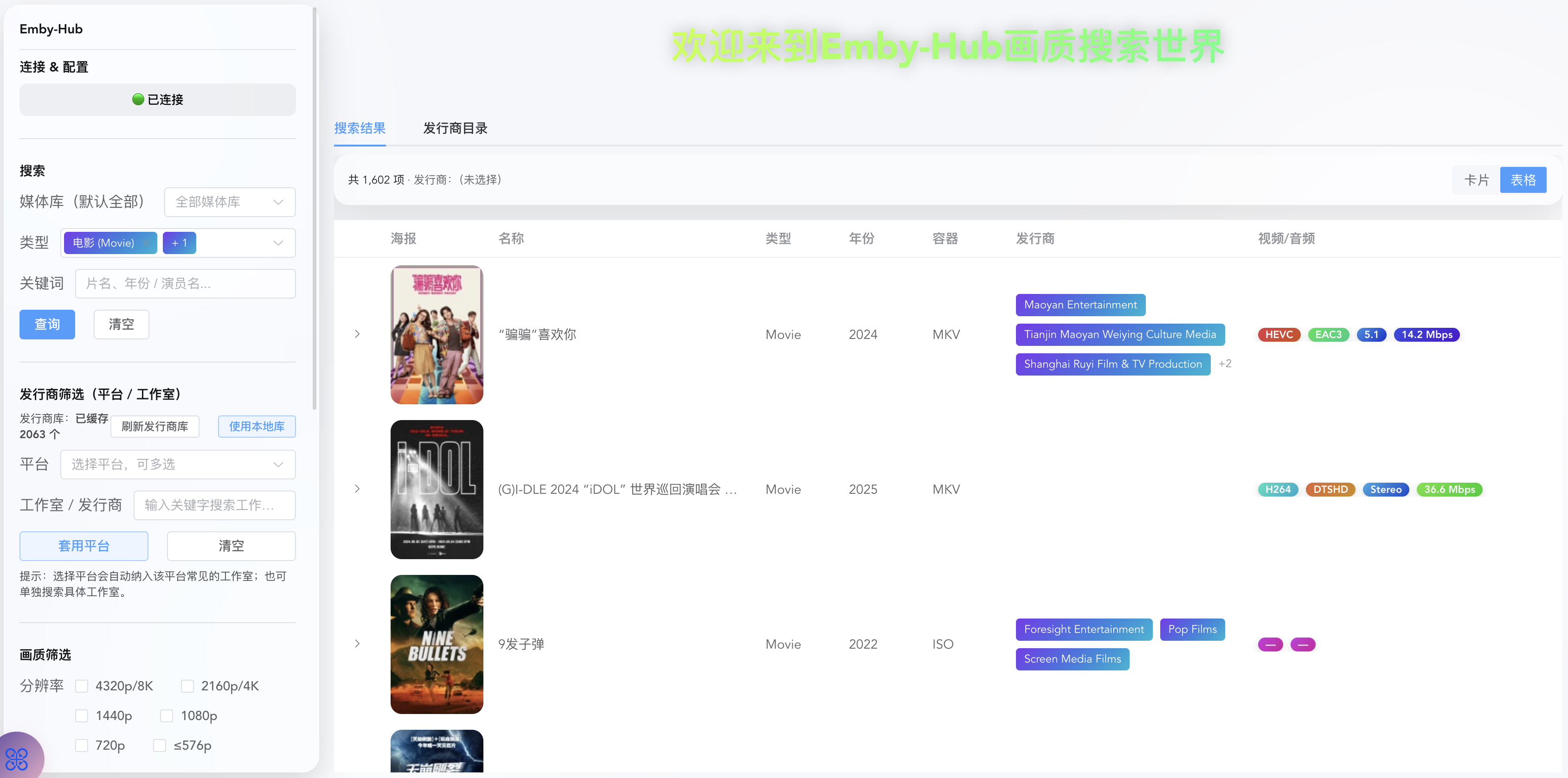
Task: Click the green connected status indicator
Action: pyautogui.click(x=138, y=99)
